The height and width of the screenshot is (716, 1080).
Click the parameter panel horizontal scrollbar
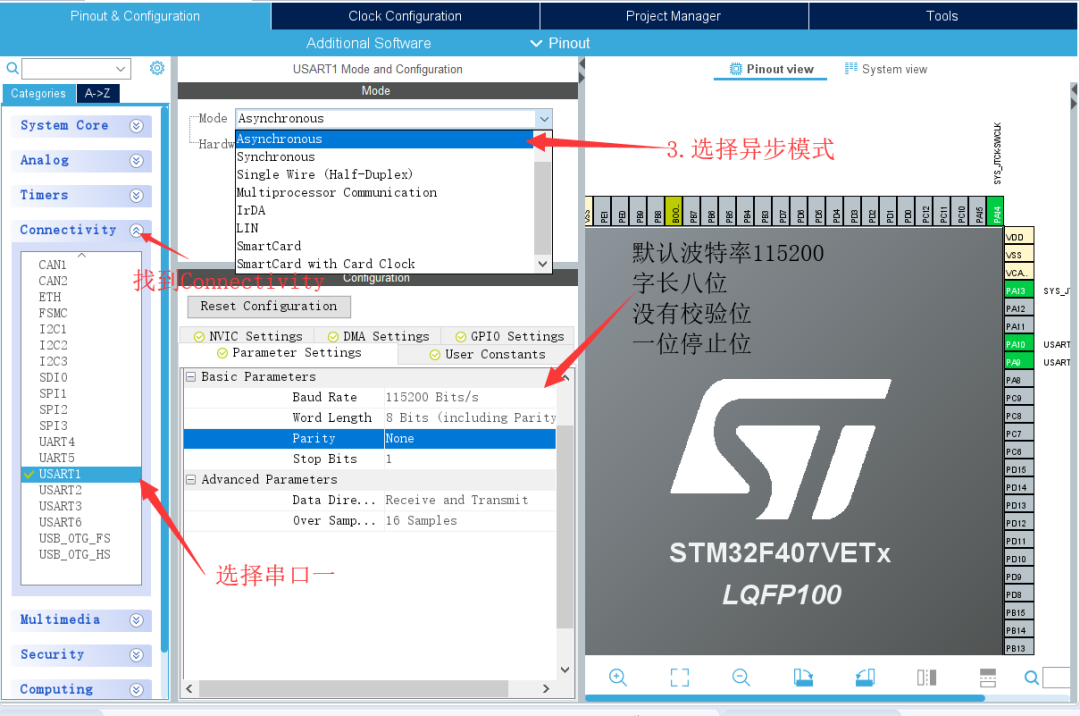pyautogui.click(x=353, y=688)
